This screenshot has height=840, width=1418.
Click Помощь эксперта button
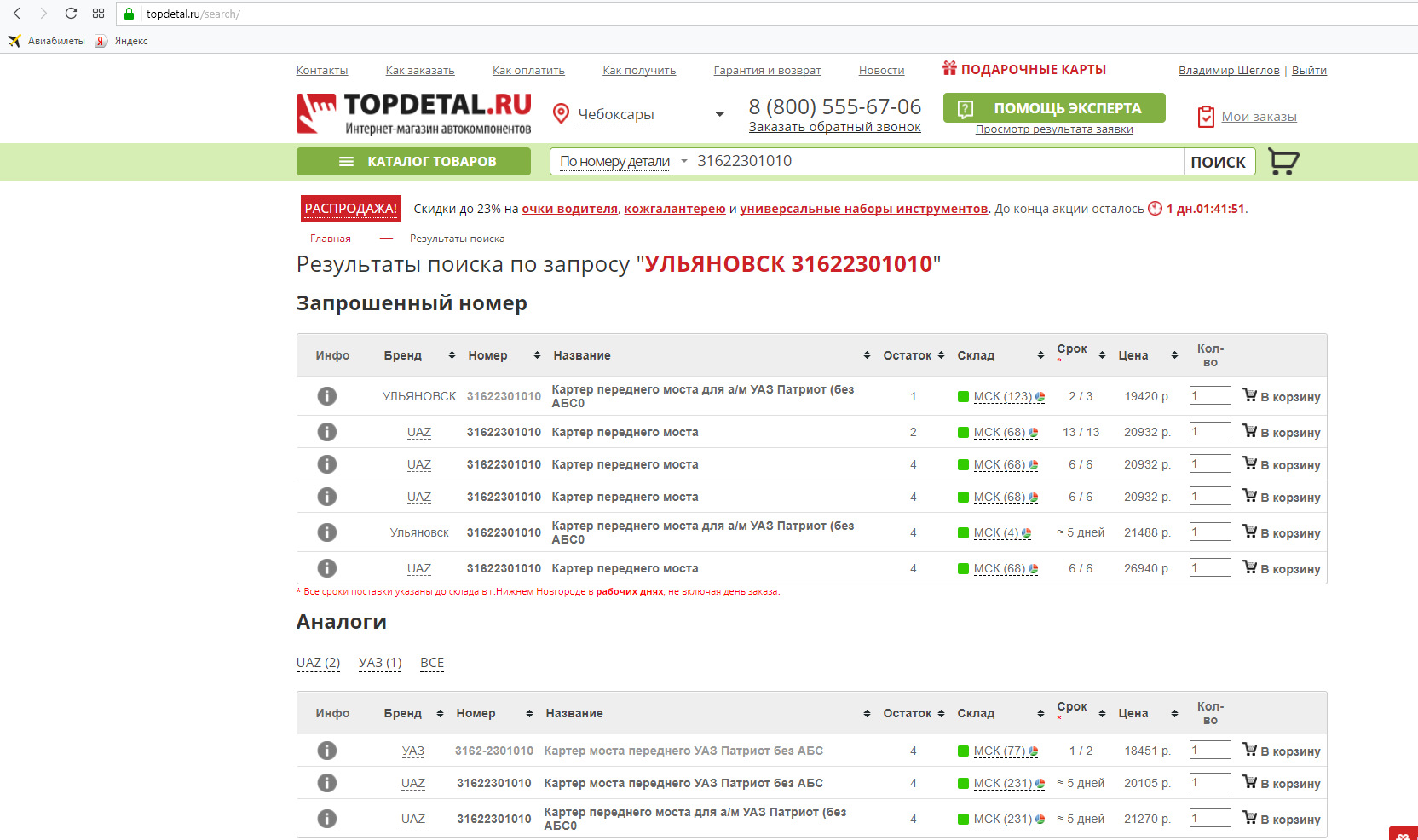point(1054,108)
